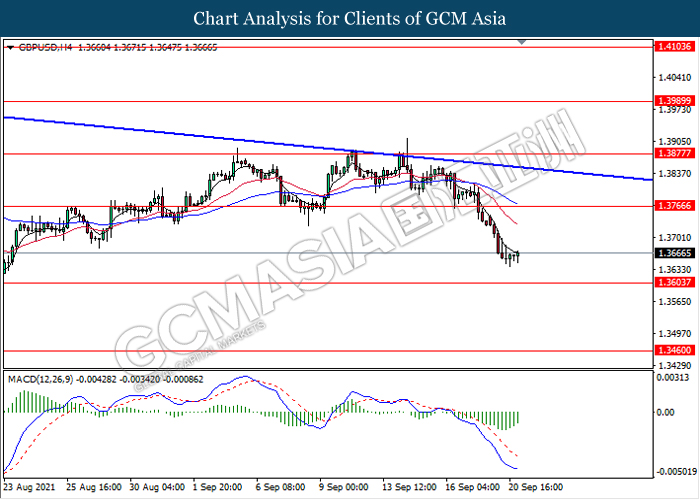Click the 20 Sep 16:00 time label
This screenshot has width=700, height=500.
tap(536, 487)
